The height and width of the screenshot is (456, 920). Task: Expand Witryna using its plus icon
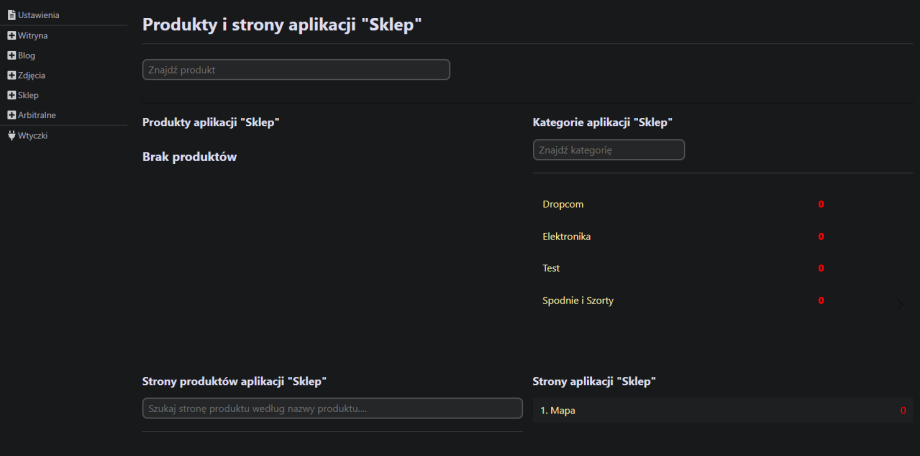pos(12,35)
